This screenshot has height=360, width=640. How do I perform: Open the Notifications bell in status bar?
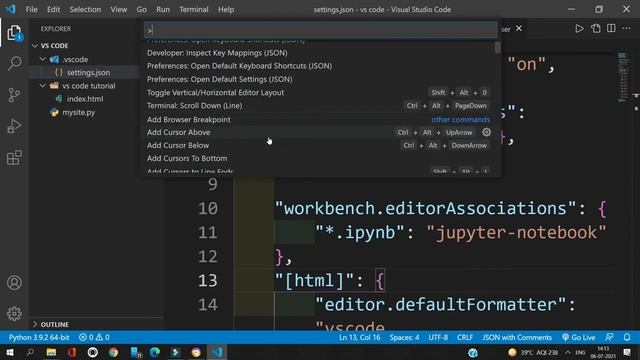click(627, 338)
